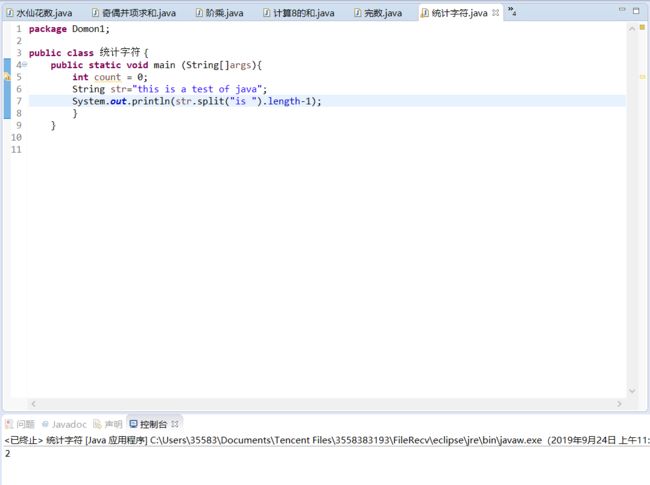
Task: Click the horizontal scrollbar right arrow
Action: click(619, 403)
